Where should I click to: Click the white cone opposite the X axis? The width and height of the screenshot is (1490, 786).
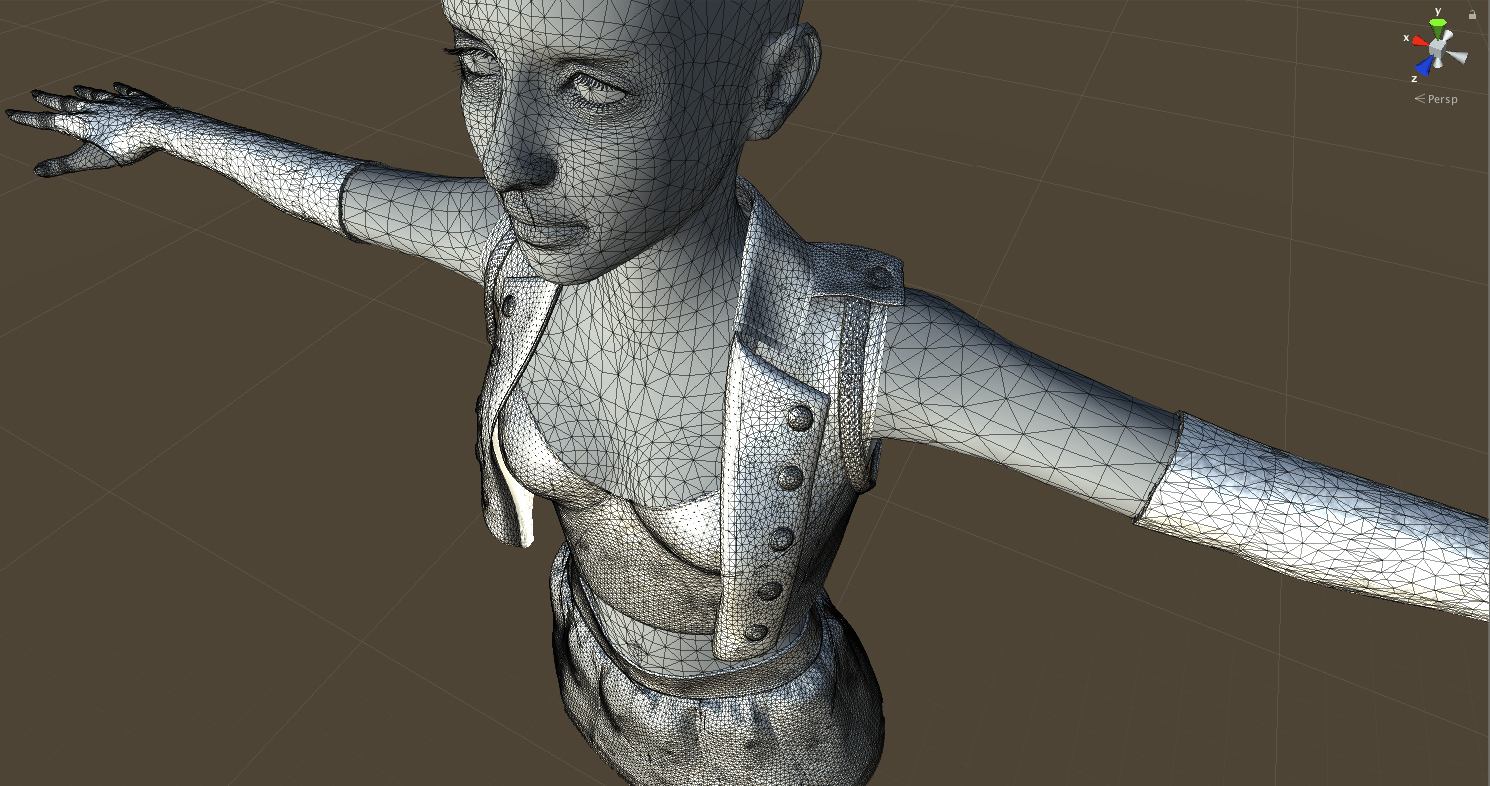coord(1458,55)
